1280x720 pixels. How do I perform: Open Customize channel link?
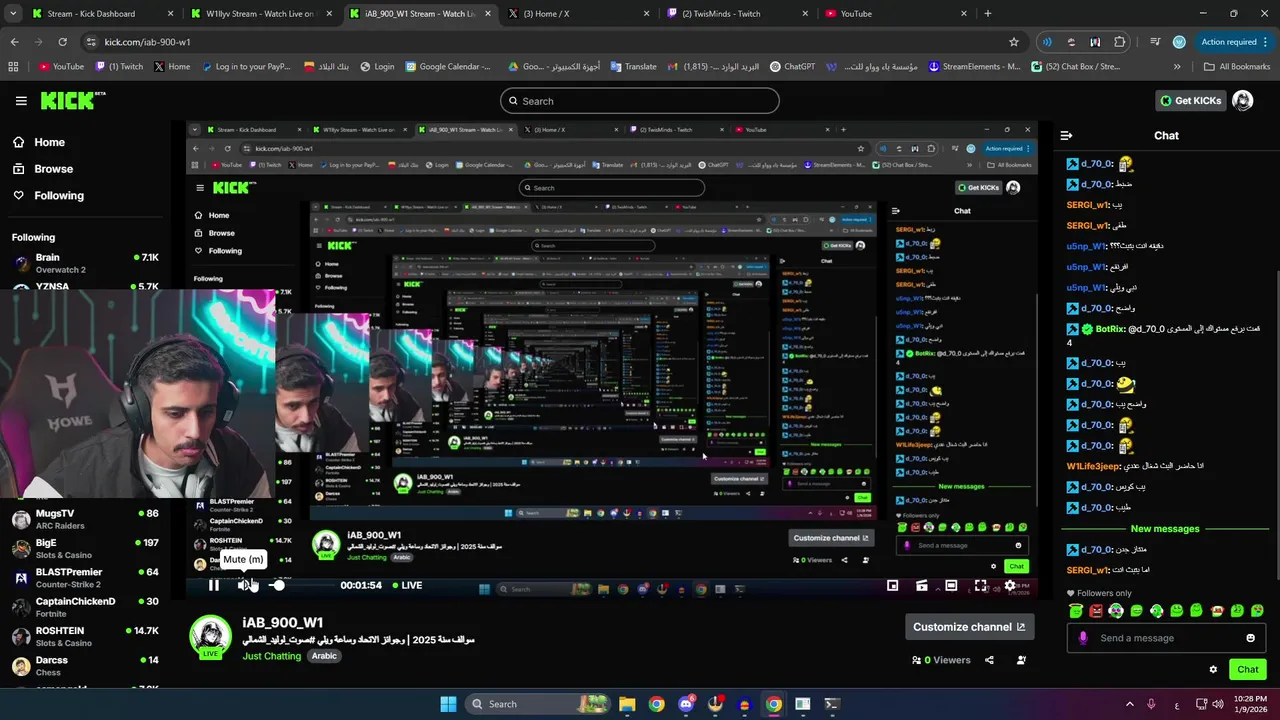(969, 627)
